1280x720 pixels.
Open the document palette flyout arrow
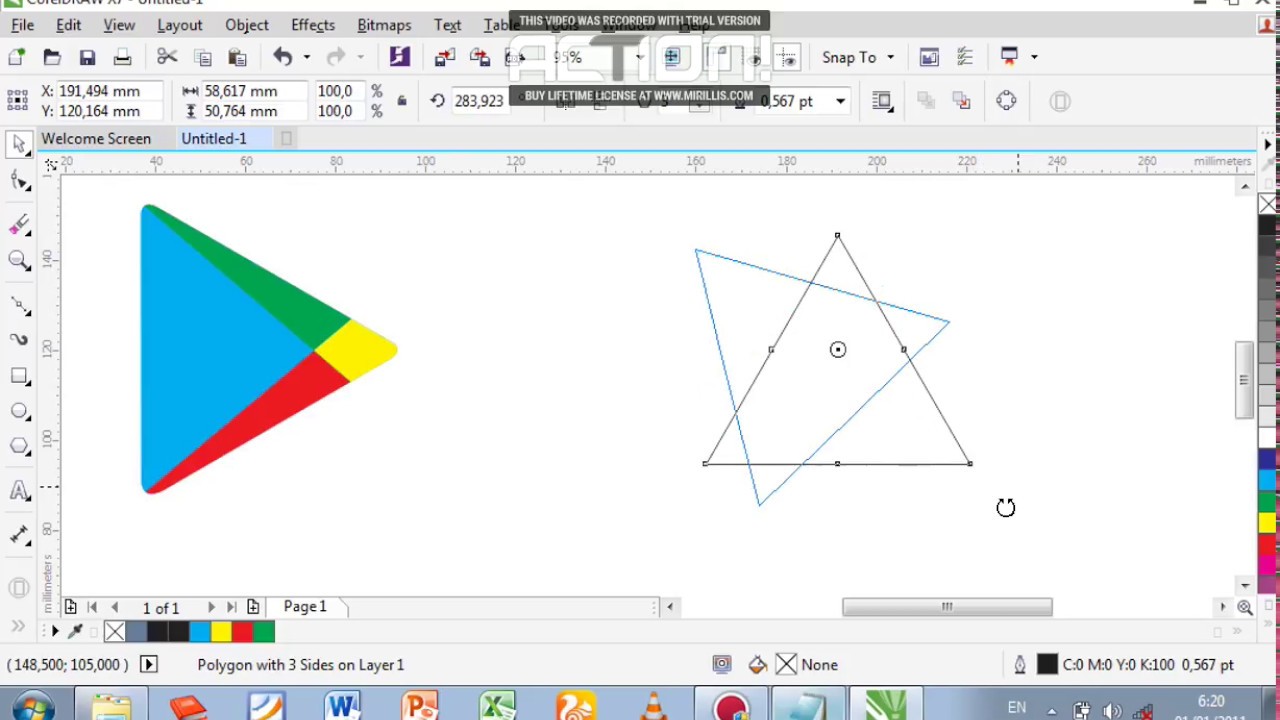[54, 632]
